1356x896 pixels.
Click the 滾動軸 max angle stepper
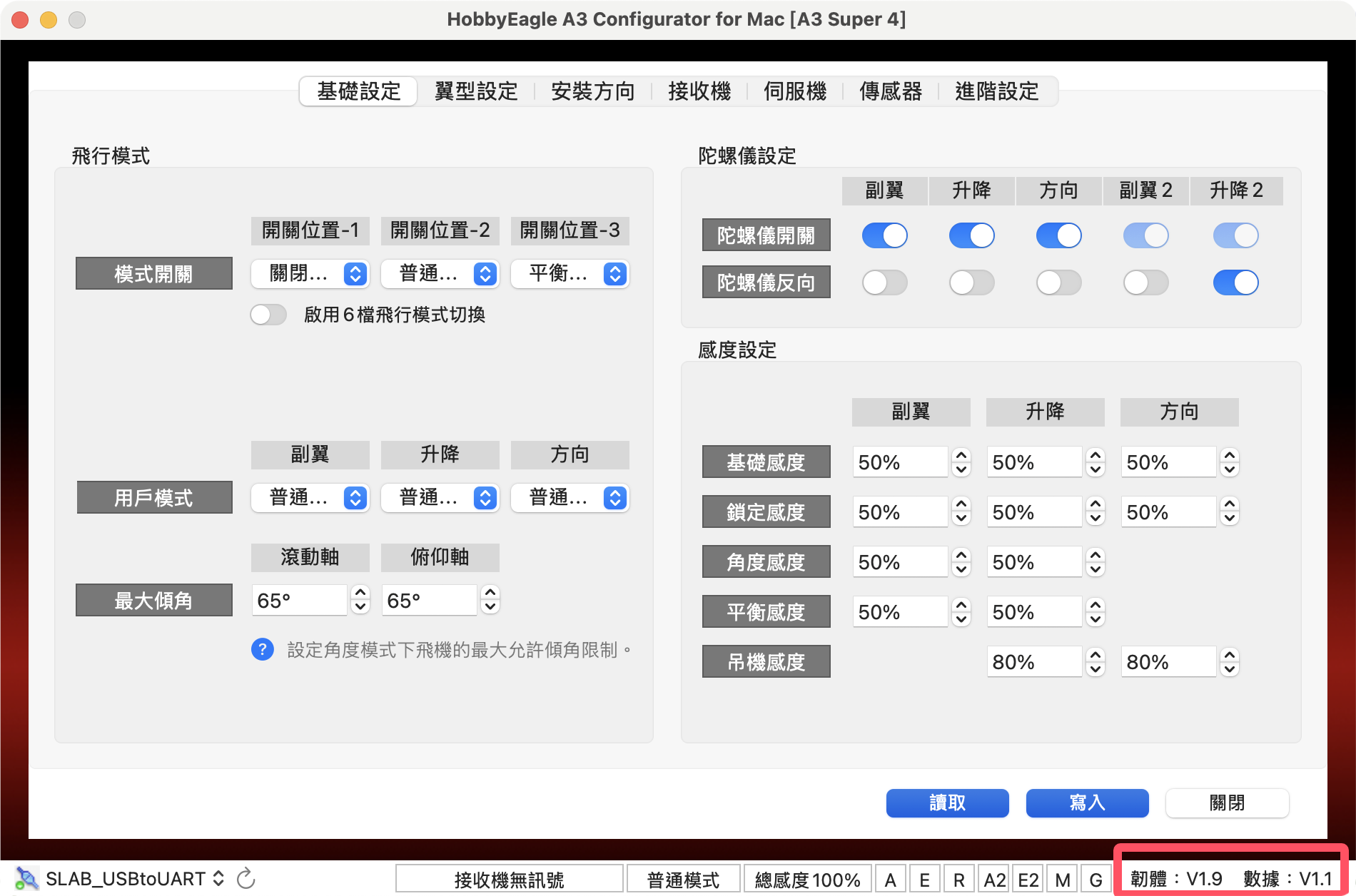click(360, 600)
